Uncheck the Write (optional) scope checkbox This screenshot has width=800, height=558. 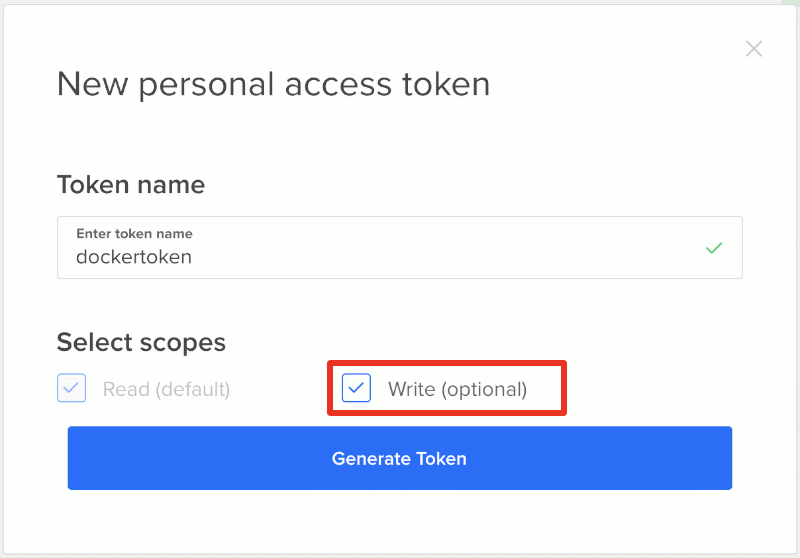pos(356,388)
